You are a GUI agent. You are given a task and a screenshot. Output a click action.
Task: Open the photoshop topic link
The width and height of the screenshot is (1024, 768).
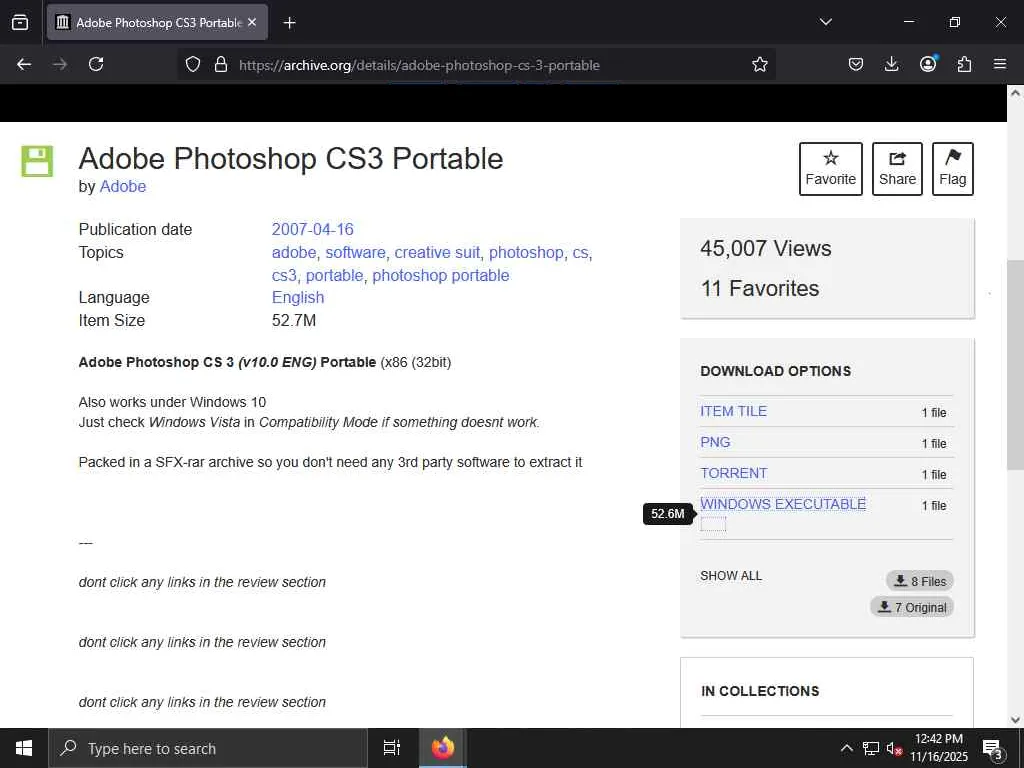coord(526,253)
